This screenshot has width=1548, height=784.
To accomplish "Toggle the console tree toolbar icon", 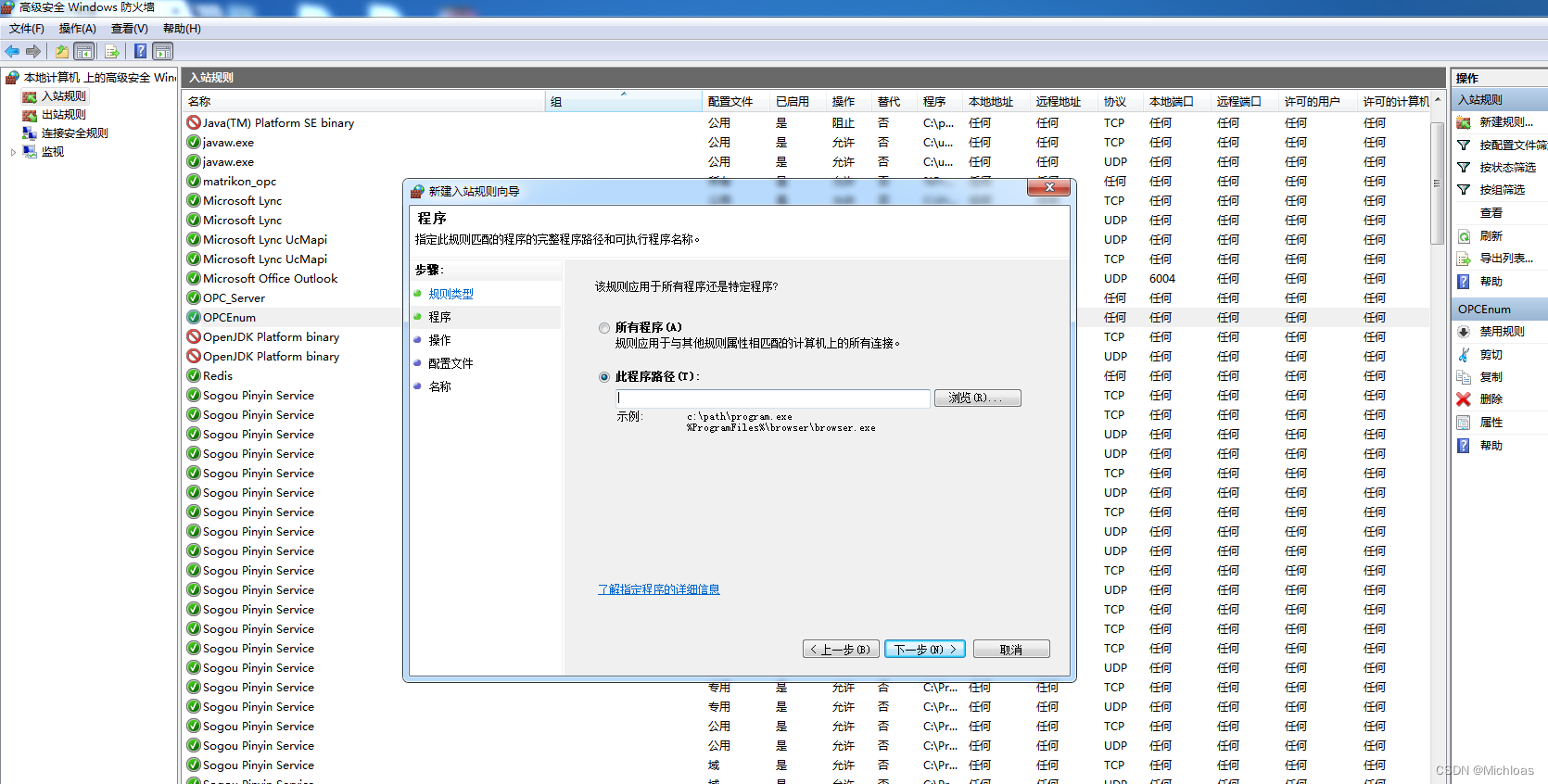I will coord(84,52).
